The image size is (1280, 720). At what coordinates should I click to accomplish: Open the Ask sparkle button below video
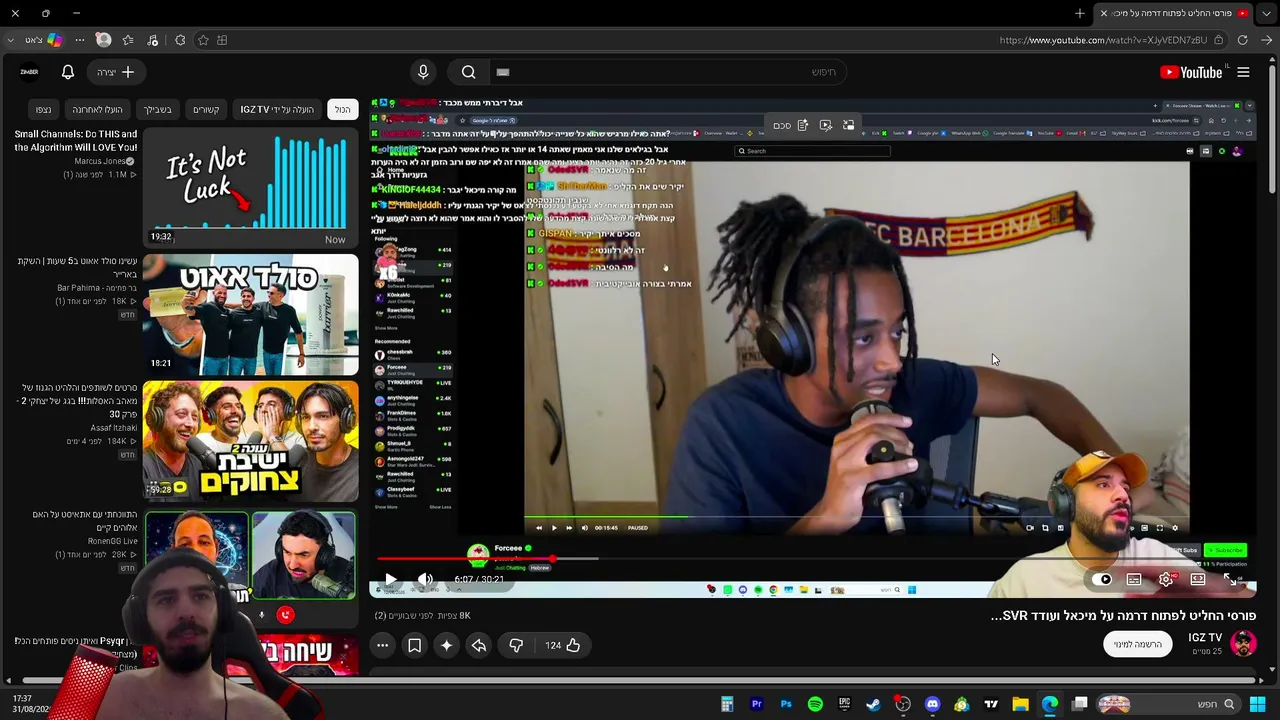447,646
